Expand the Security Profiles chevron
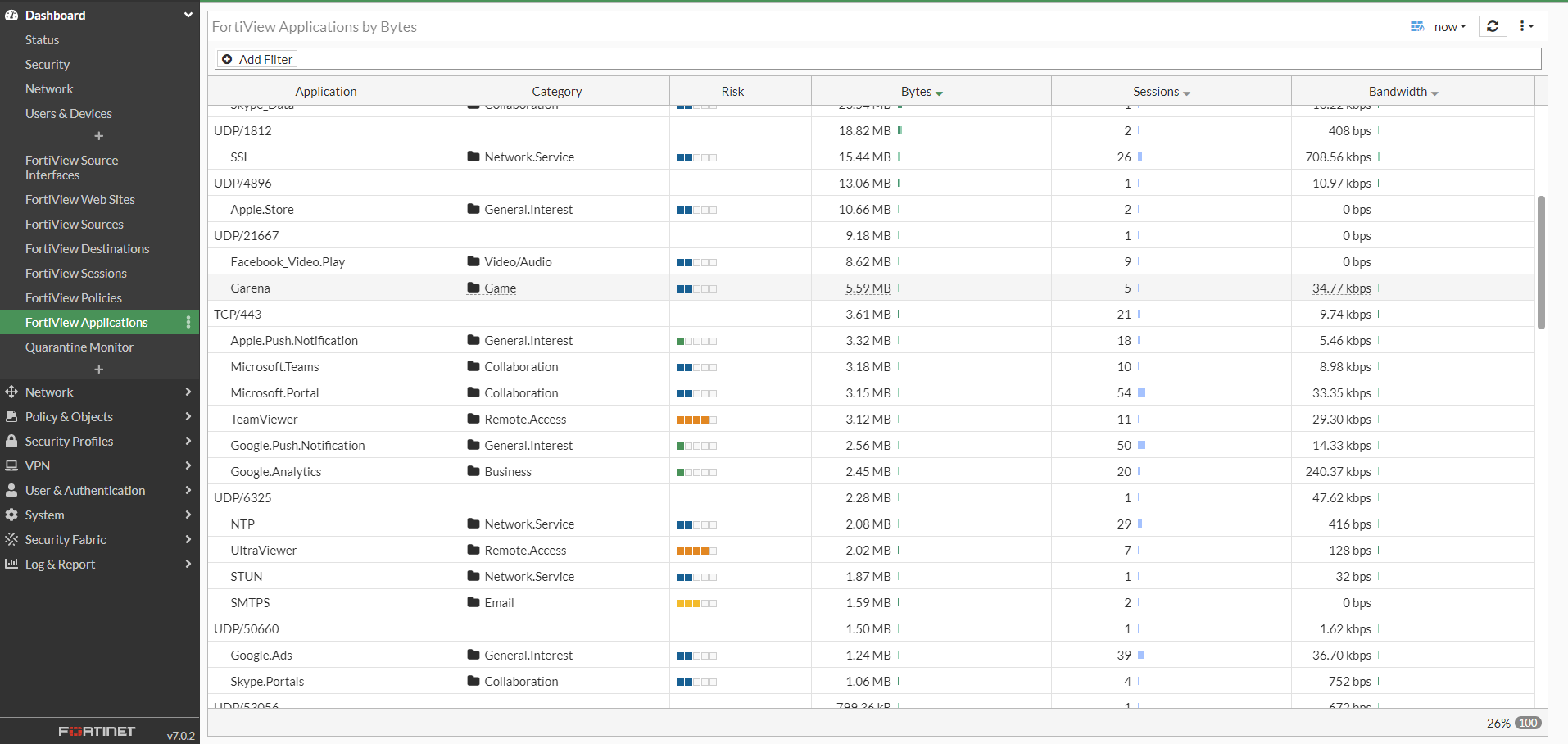The width and height of the screenshot is (1568, 744). [188, 441]
